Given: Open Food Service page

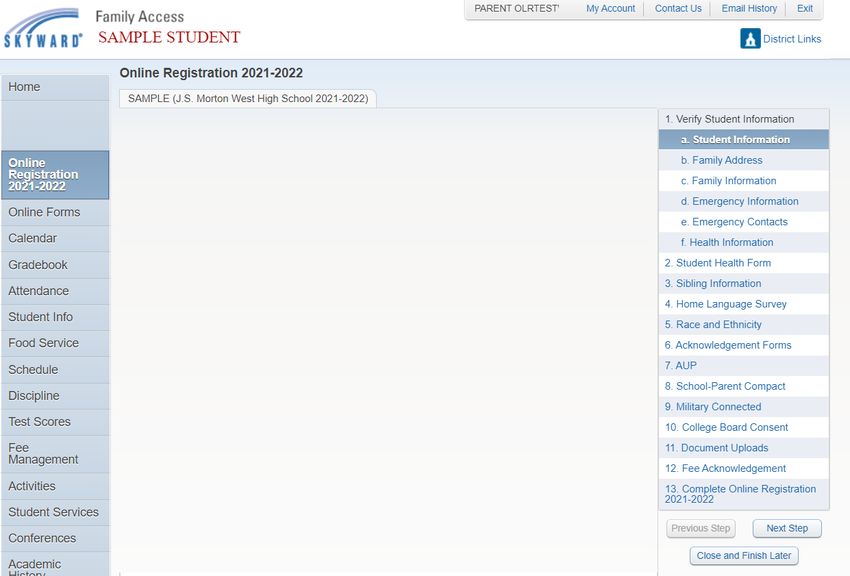Looking at the screenshot, I should [x=54, y=343].
